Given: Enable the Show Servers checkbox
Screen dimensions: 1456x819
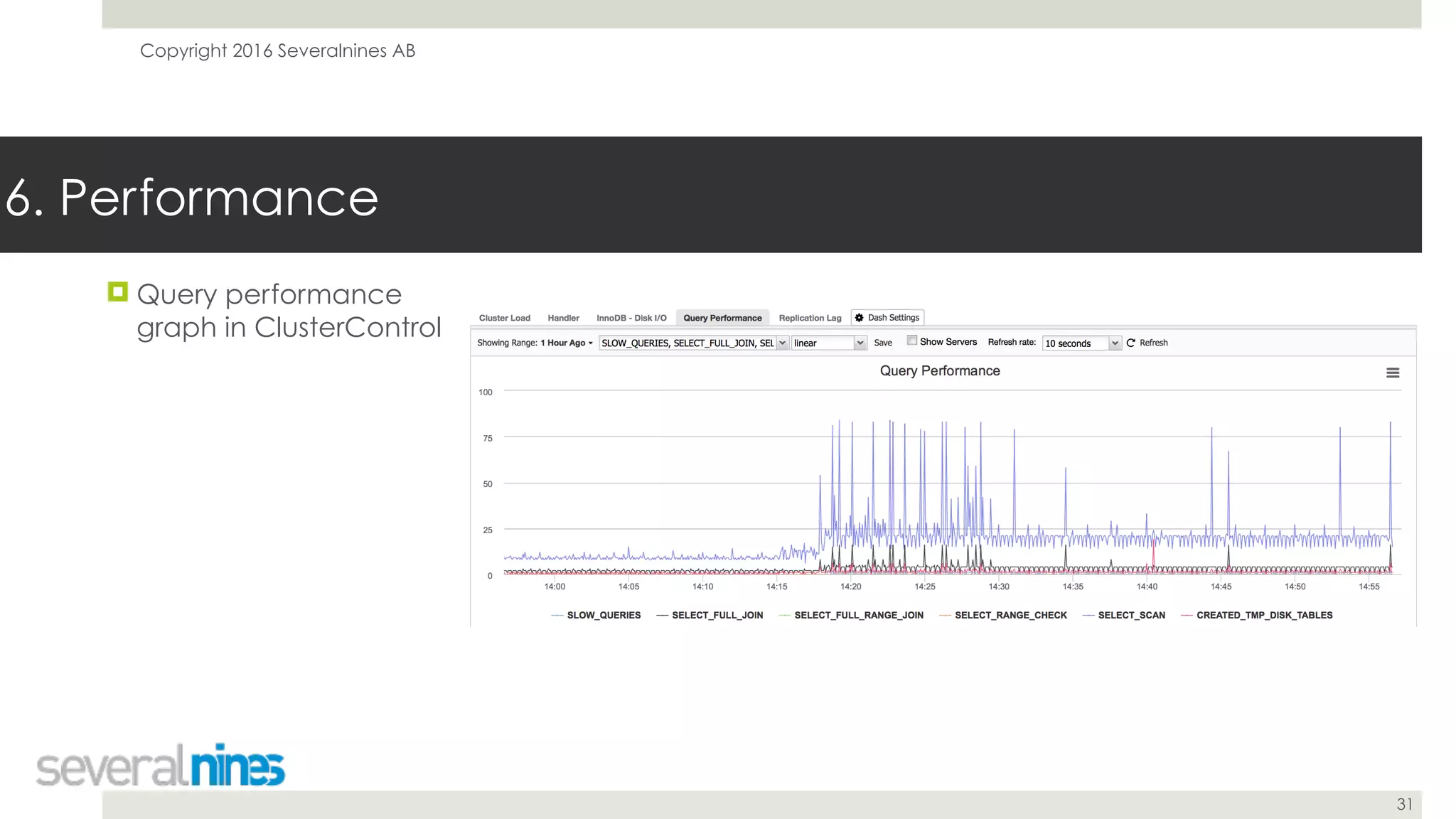Looking at the screenshot, I should coord(912,341).
